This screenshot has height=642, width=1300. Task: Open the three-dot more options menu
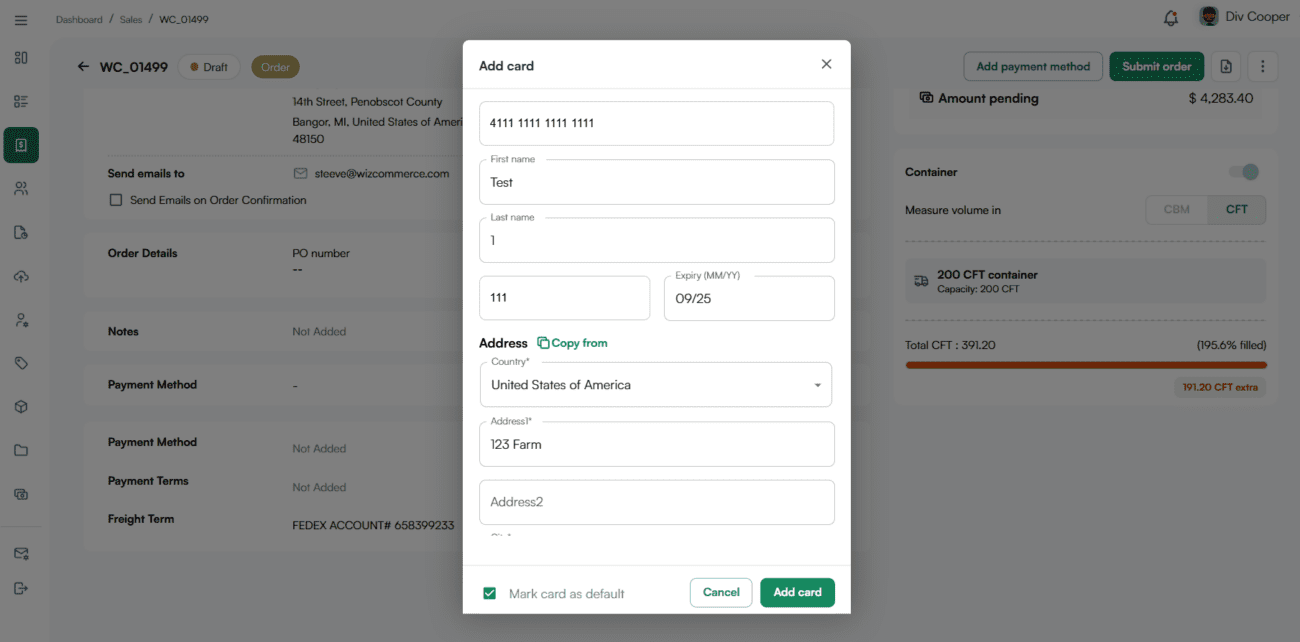pos(1262,67)
